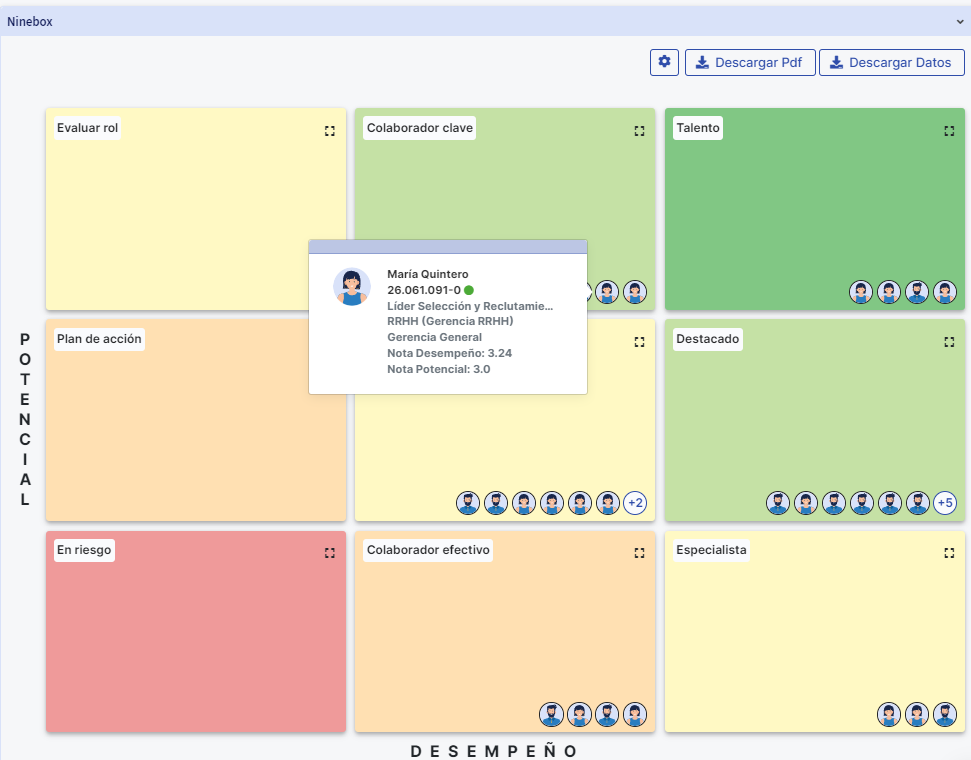Expand the Talento box

(949, 131)
